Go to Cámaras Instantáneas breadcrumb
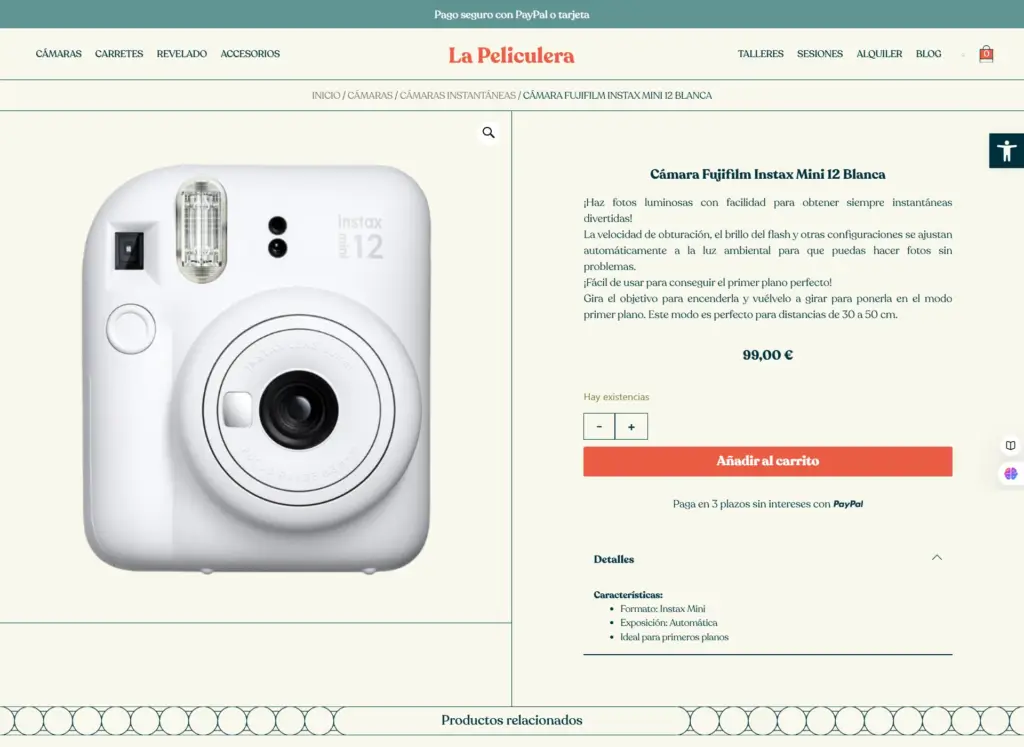 click(457, 96)
